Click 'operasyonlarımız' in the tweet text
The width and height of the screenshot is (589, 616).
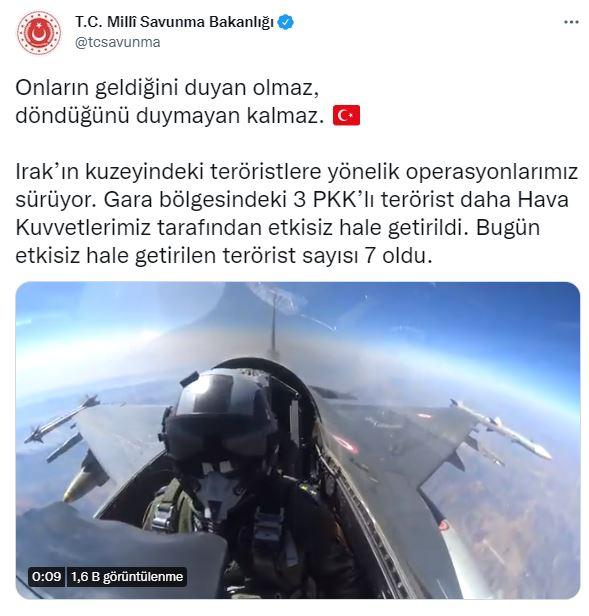(492, 172)
